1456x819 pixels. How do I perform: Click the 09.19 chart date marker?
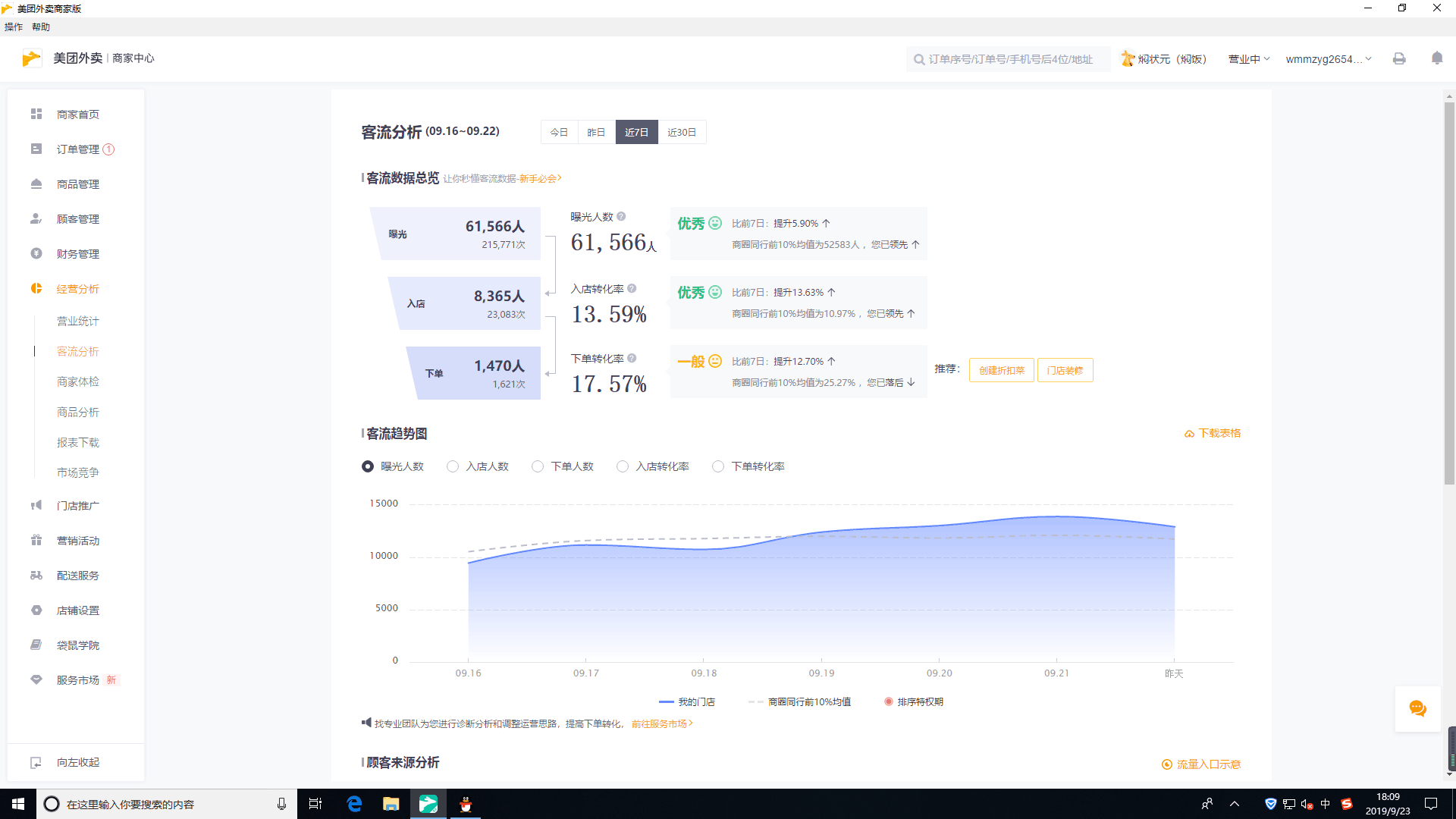821,673
